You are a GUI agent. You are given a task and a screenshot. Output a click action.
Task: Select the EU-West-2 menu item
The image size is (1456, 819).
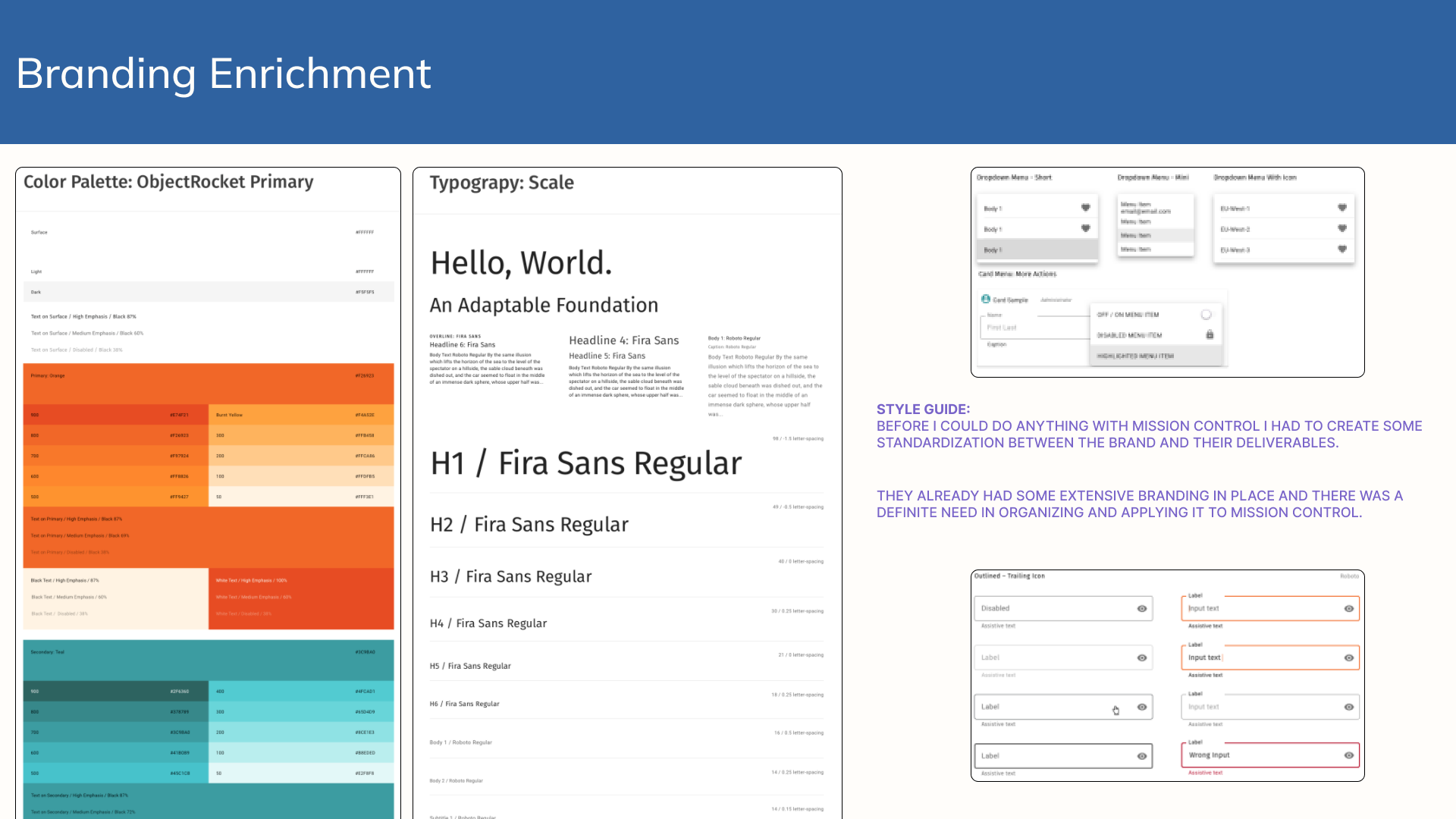[x=1284, y=228]
